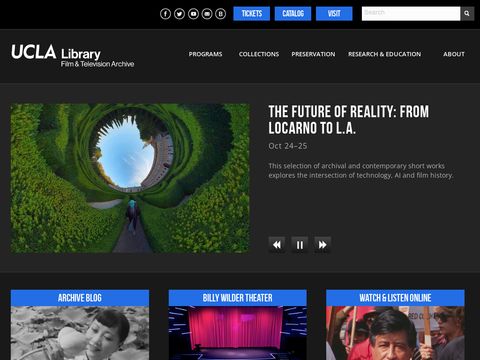Click the Visit button
The height and width of the screenshot is (360, 480).
[334, 14]
